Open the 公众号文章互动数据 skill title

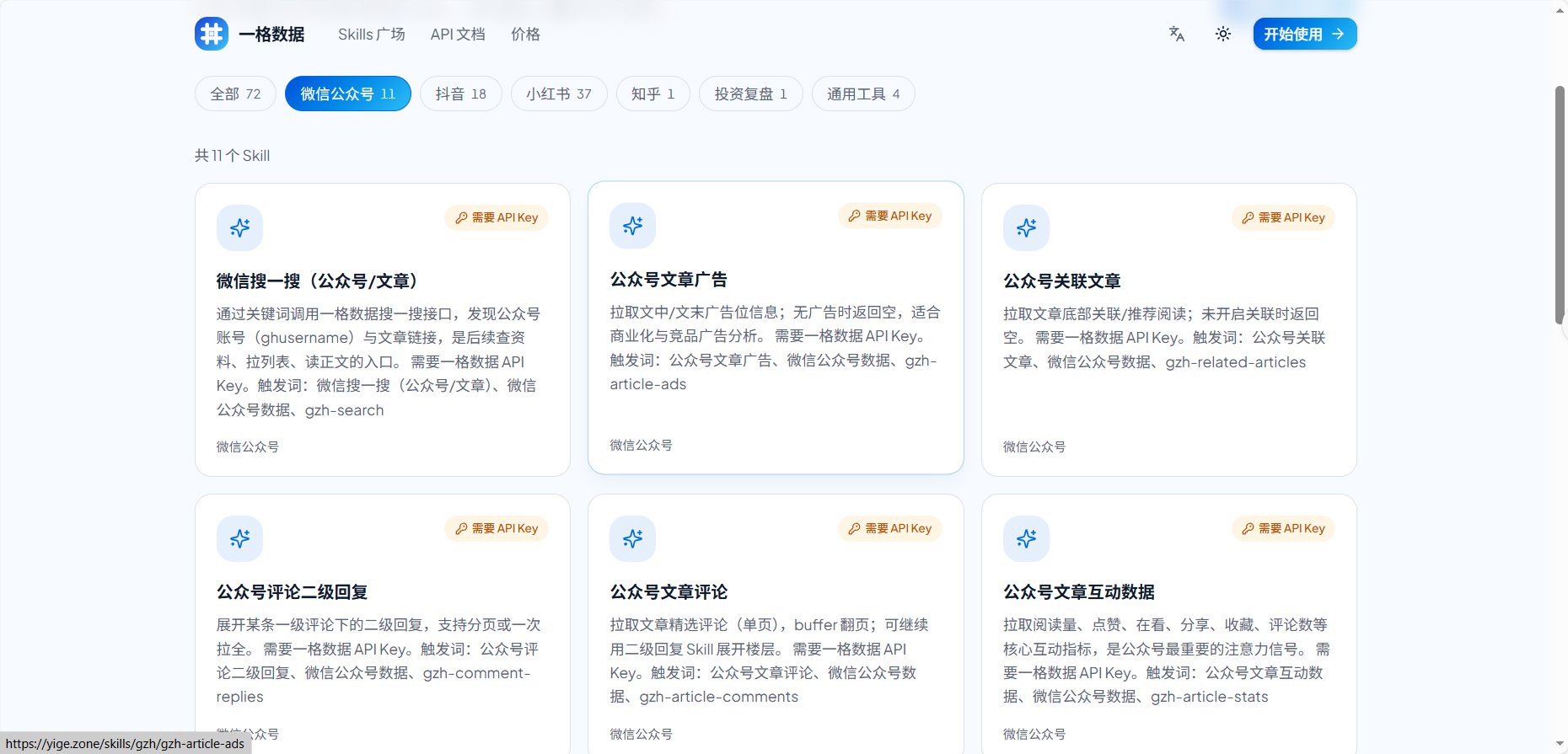[1079, 591]
